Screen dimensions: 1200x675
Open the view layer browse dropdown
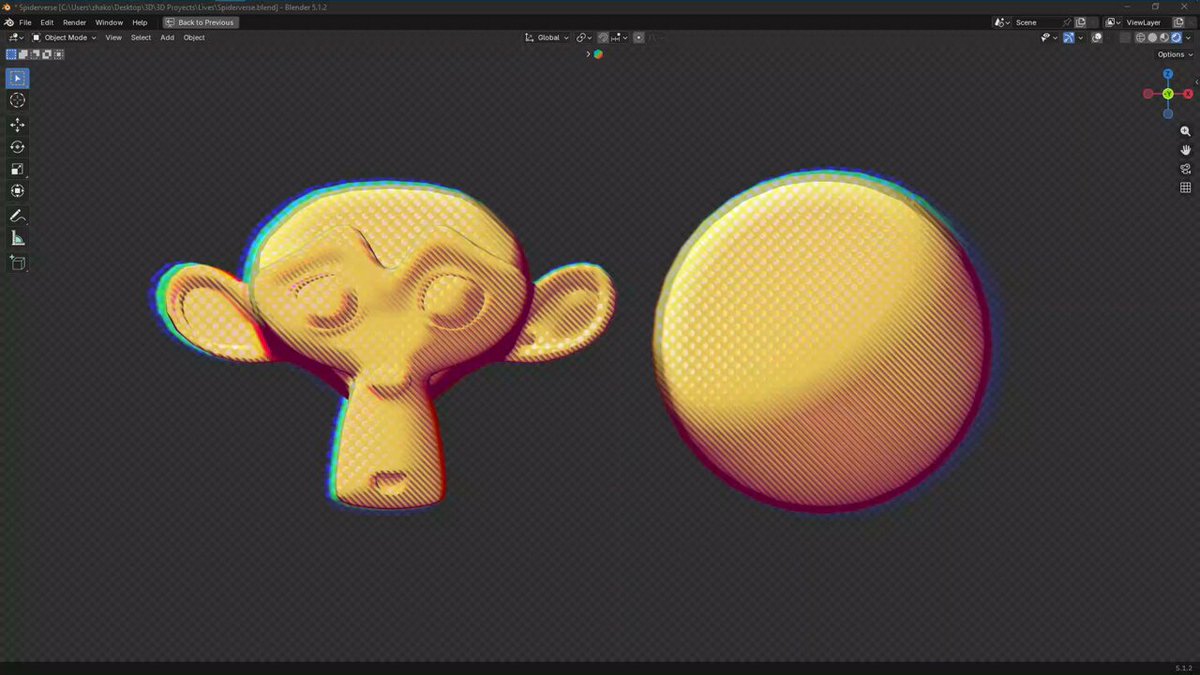pyautogui.click(x=1114, y=22)
